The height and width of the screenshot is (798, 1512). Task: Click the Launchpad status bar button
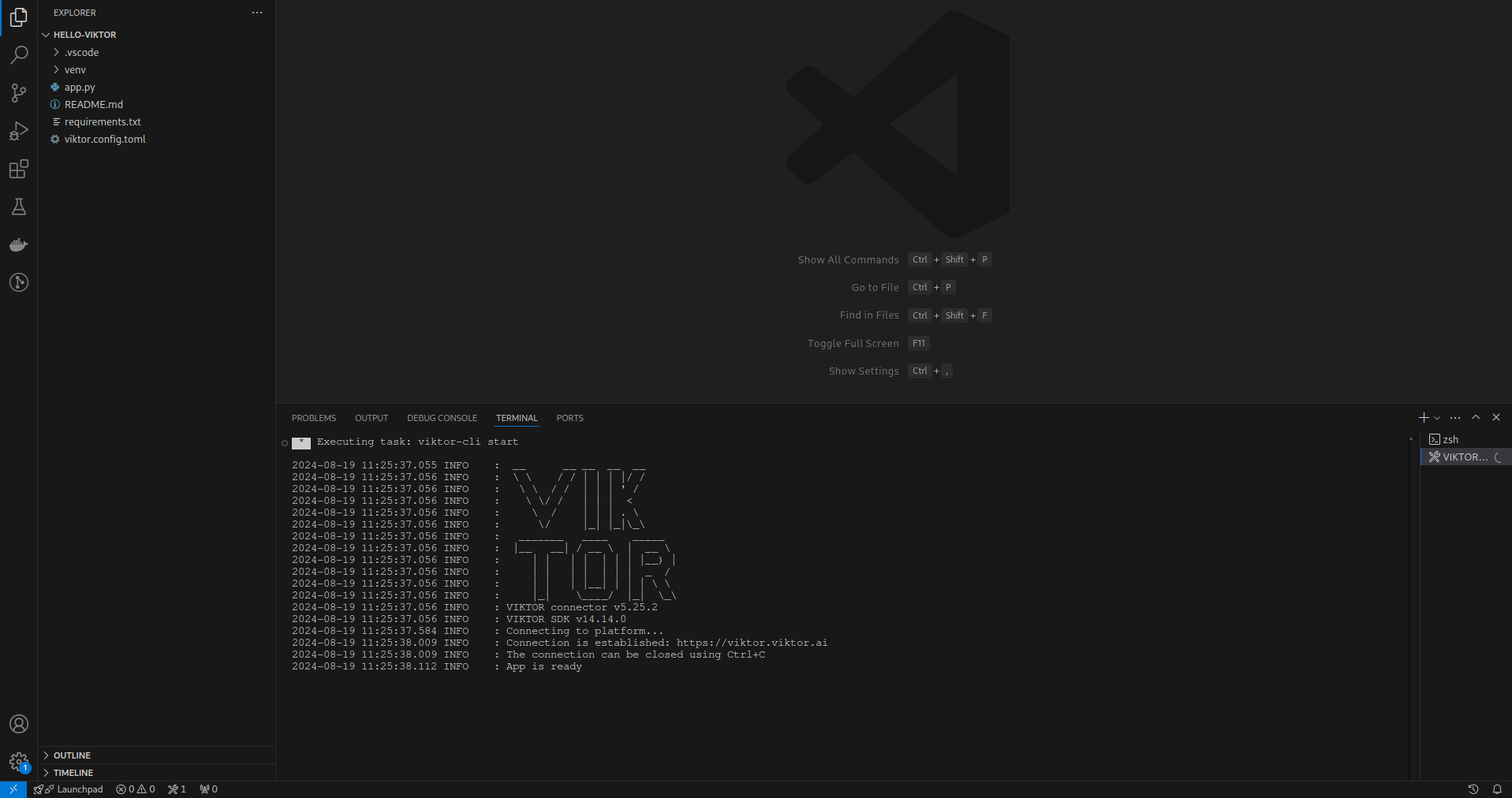coord(69,789)
